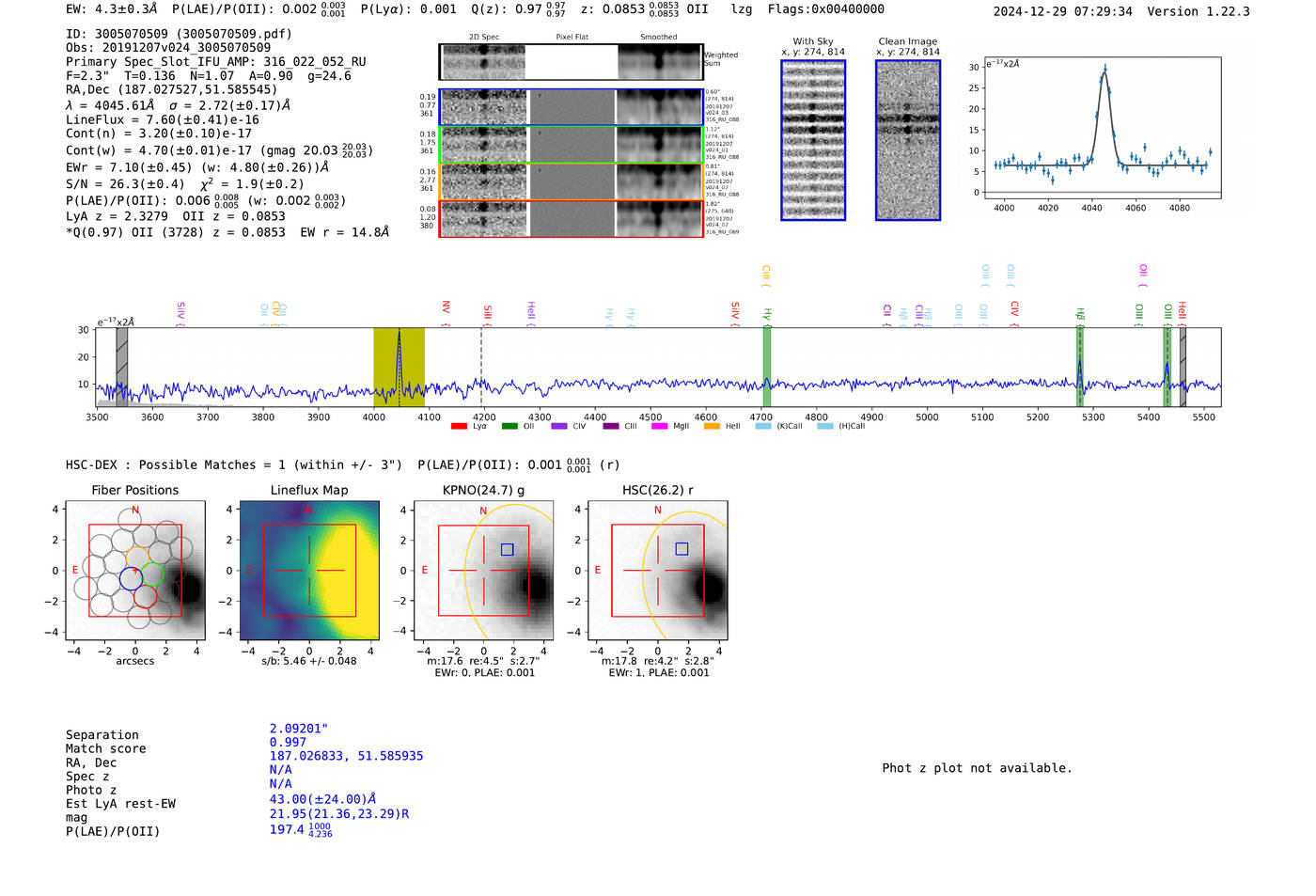Viewport: 1316px width, 896px height.
Task: Click the gray hatched band near 3545 Å
Action: pos(122,367)
